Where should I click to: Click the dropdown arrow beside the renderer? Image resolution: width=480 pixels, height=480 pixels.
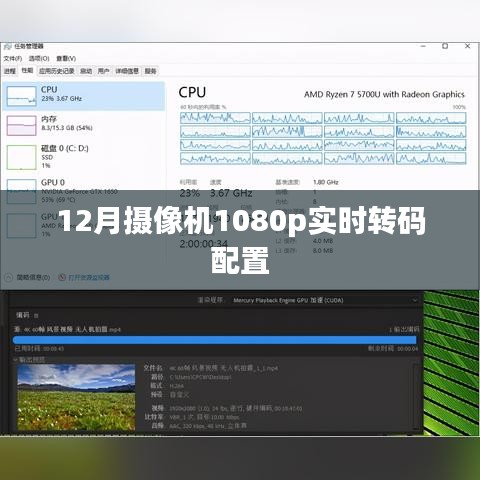point(415,300)
